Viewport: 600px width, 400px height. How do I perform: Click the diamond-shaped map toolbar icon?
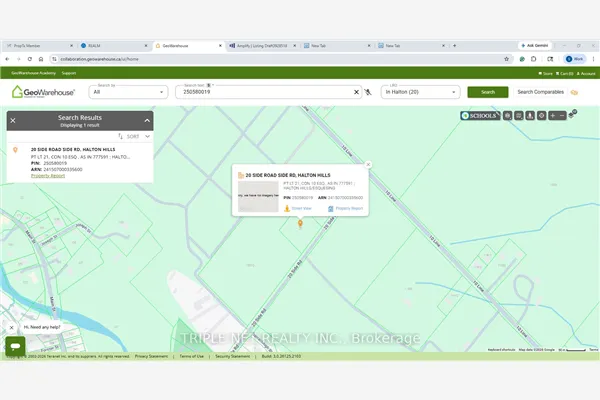541,116
